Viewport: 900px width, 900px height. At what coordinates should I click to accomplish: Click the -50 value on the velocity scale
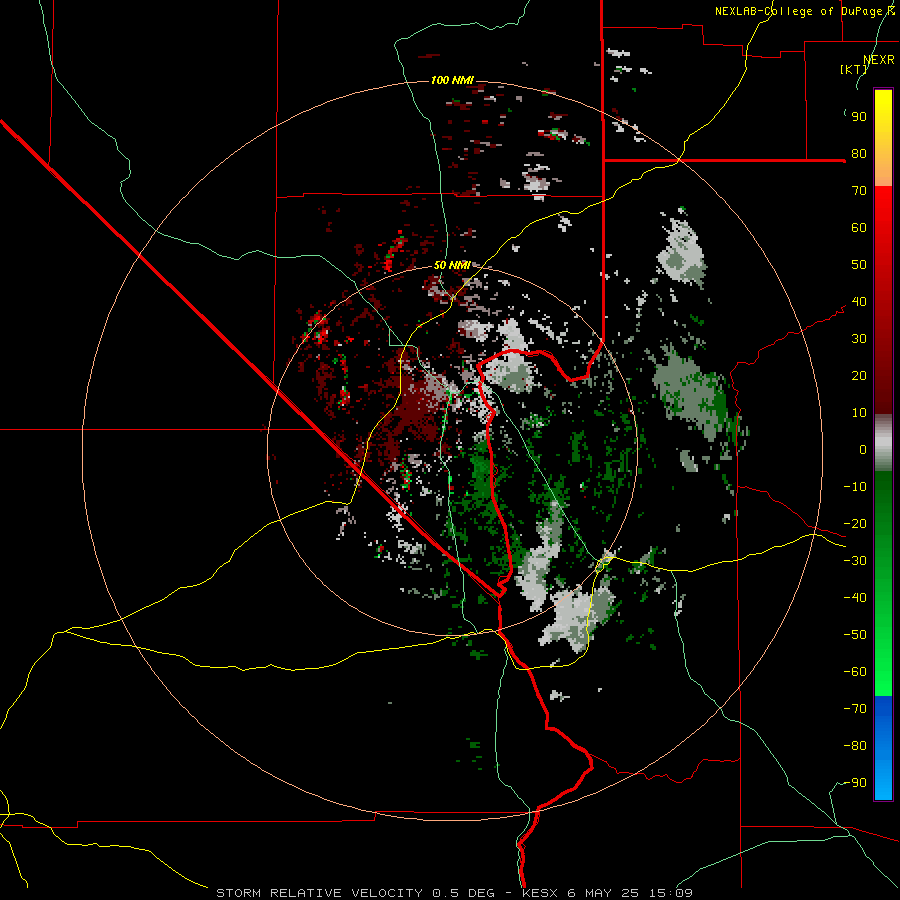click(855, 635)
